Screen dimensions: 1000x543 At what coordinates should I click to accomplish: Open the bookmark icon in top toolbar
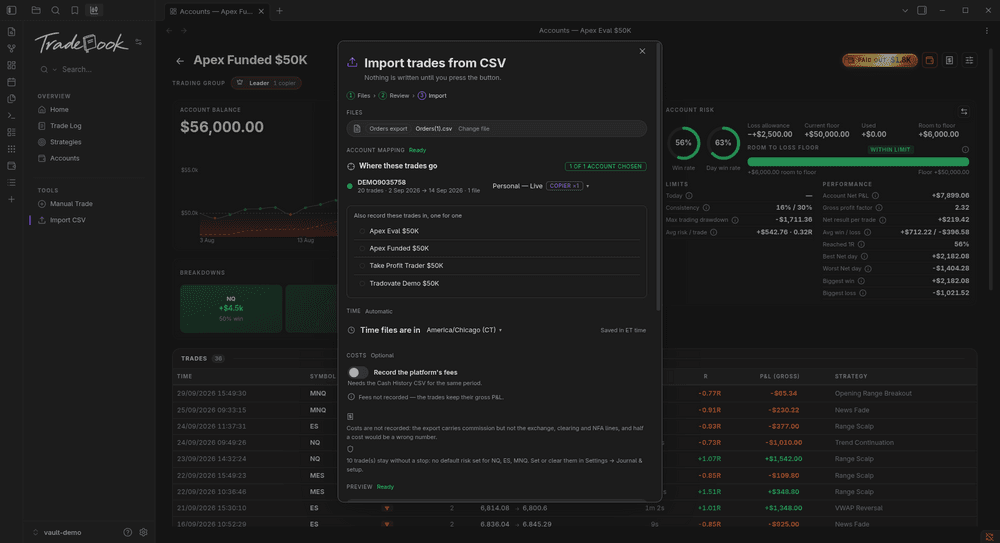coord(75,10)
